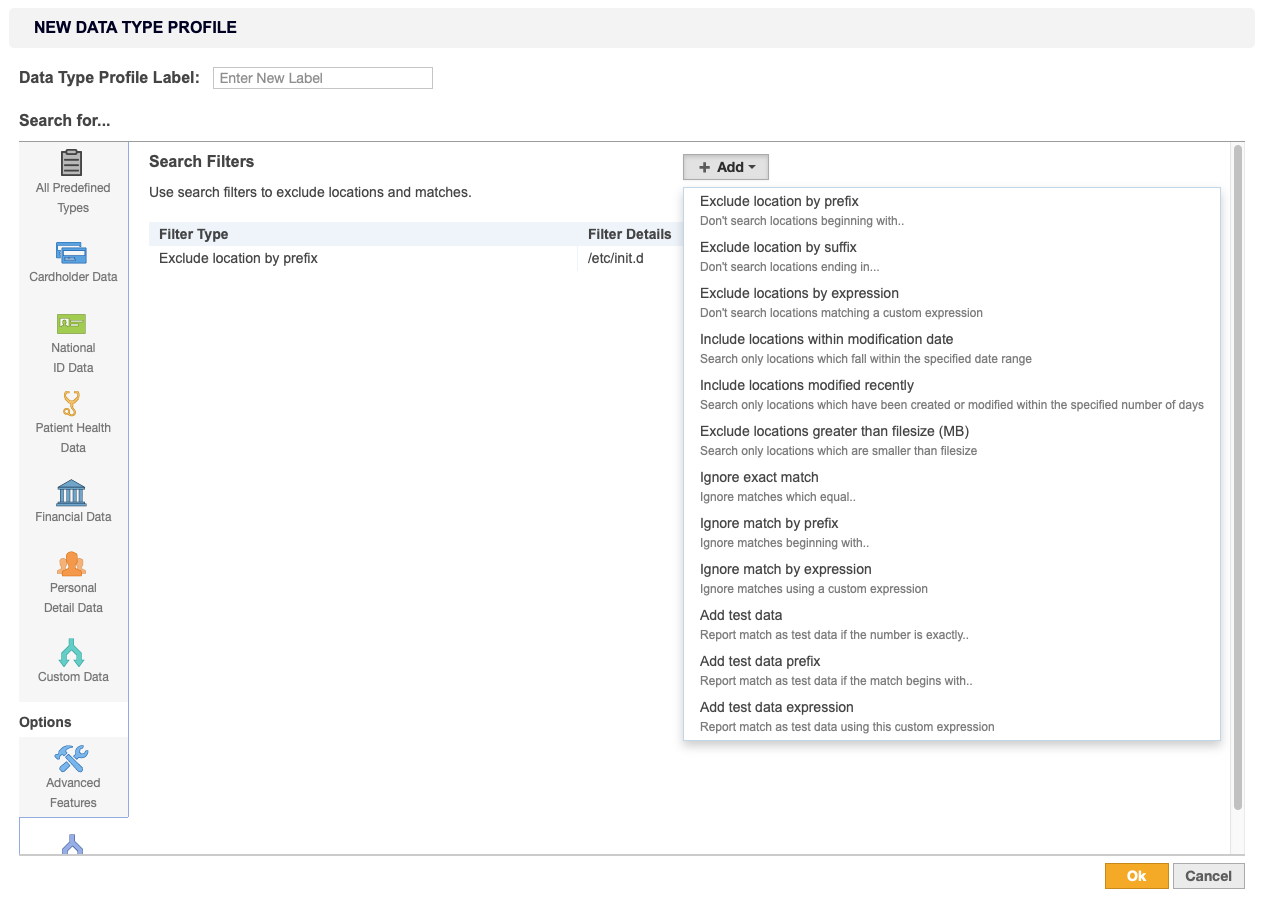The width and height of the screenshot is (1263, 899).
Task: Click the Cancel button
Action: [x=1208, y=875]
